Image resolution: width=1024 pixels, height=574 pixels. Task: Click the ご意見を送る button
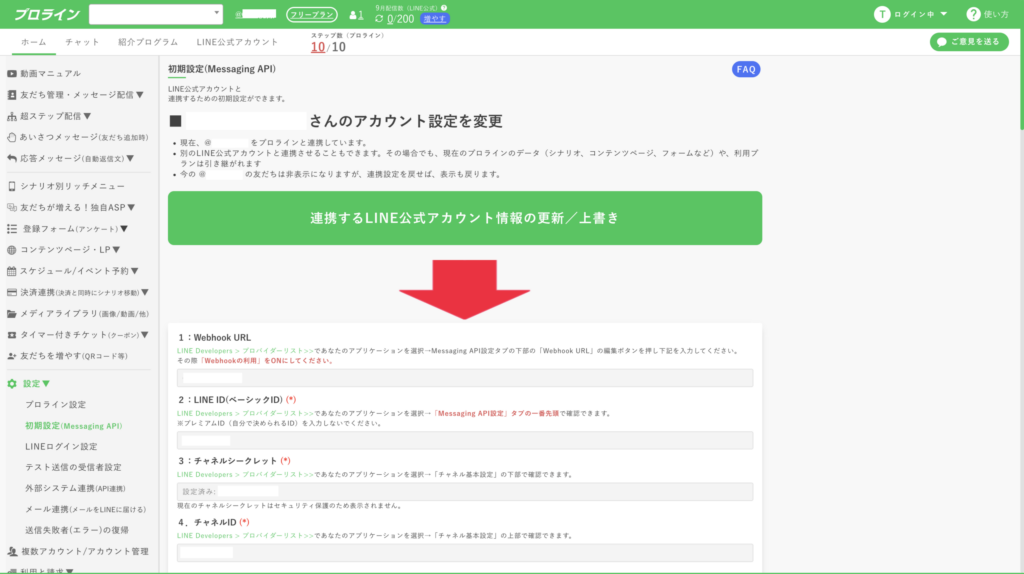click(969, 42)
